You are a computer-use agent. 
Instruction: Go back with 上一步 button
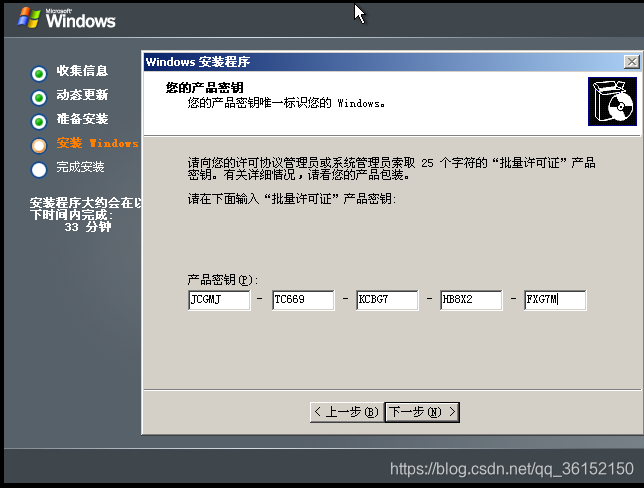pos(347,412)
